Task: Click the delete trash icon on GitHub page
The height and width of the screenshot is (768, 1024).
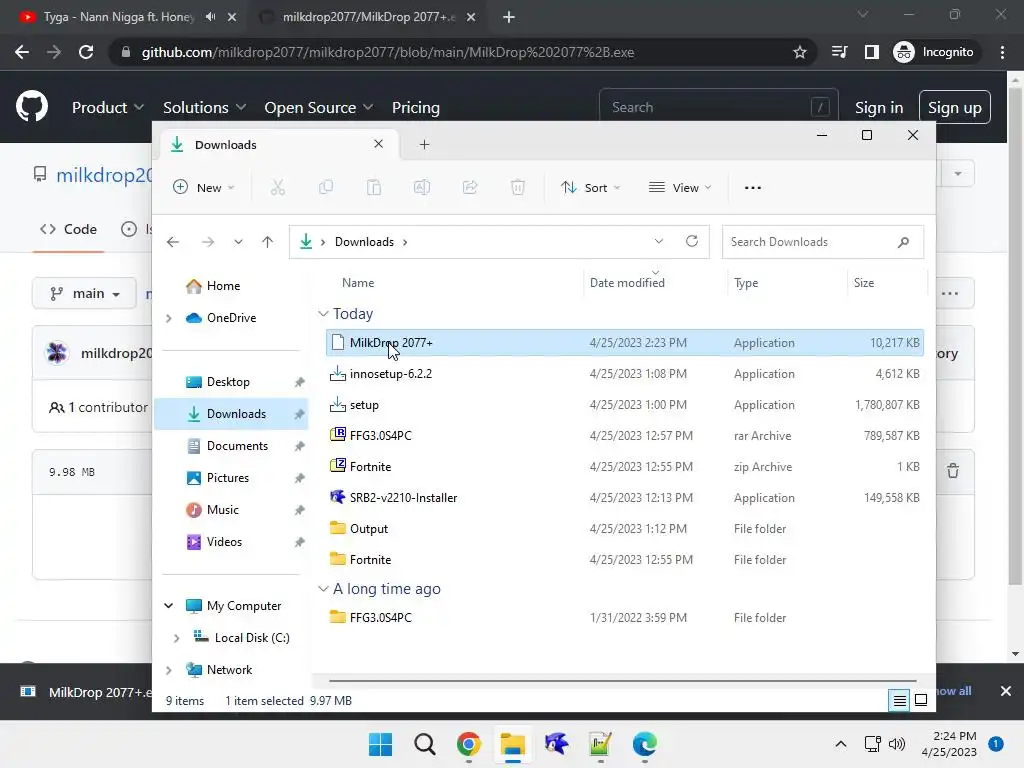Action: tap(953, 471)
